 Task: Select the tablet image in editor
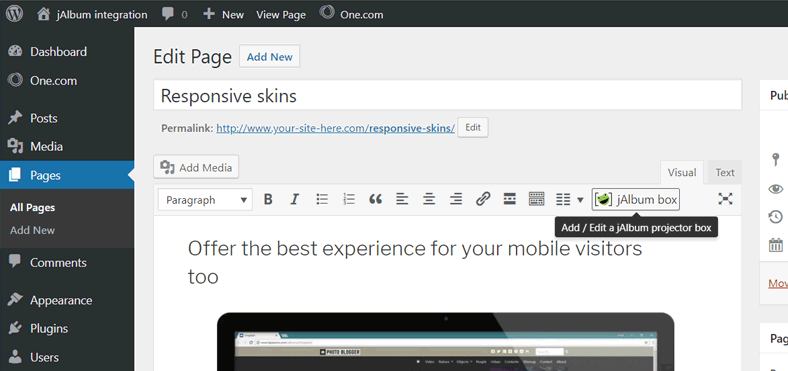[445, 342]
